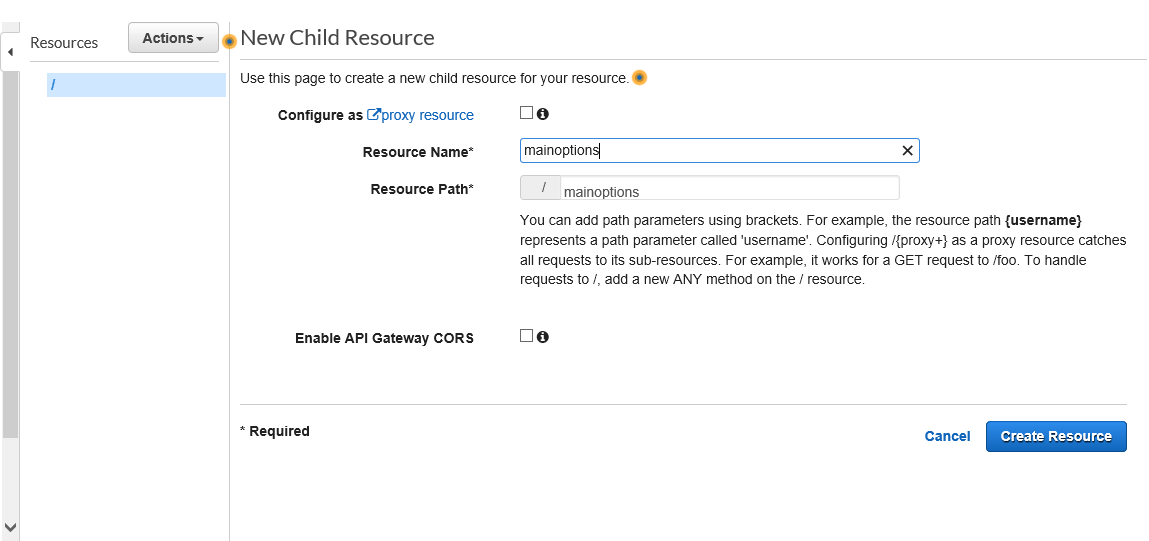Image resolution: width=1149 pixels, height=541 pixels.
Task: Click the Resources panel heading
Action: (x=64, y=43)
